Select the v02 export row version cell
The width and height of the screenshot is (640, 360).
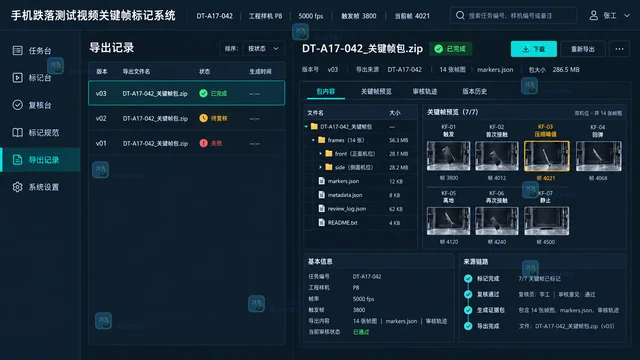click(101, 118)
